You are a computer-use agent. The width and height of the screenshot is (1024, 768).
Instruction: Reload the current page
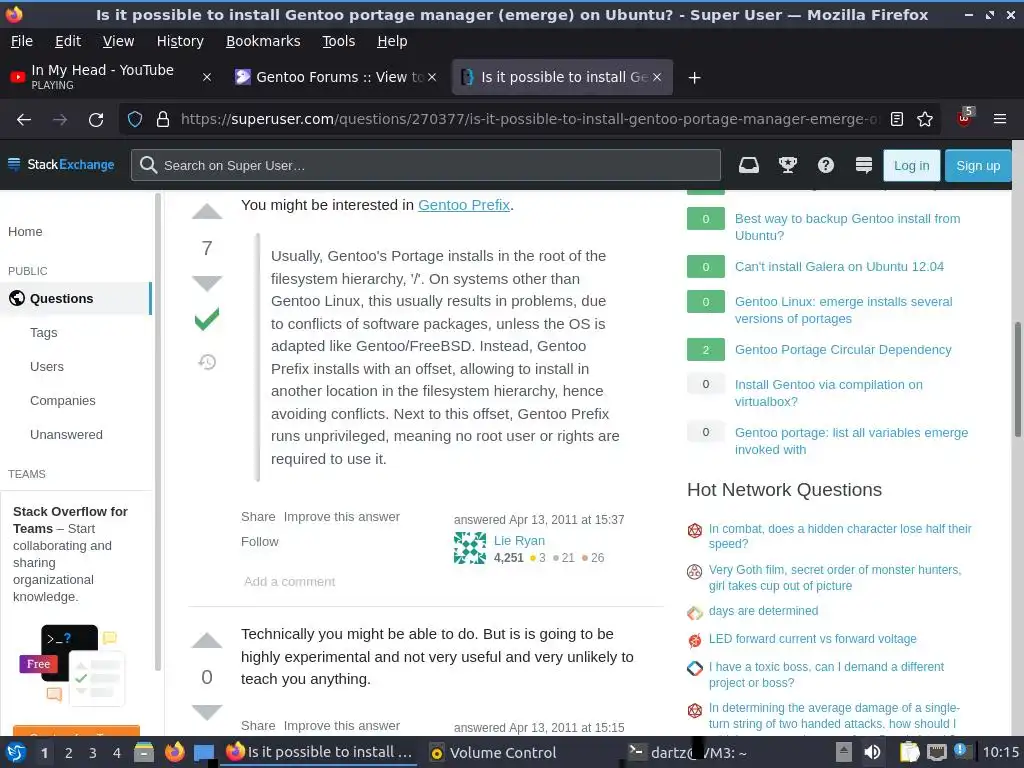[96, 120]
